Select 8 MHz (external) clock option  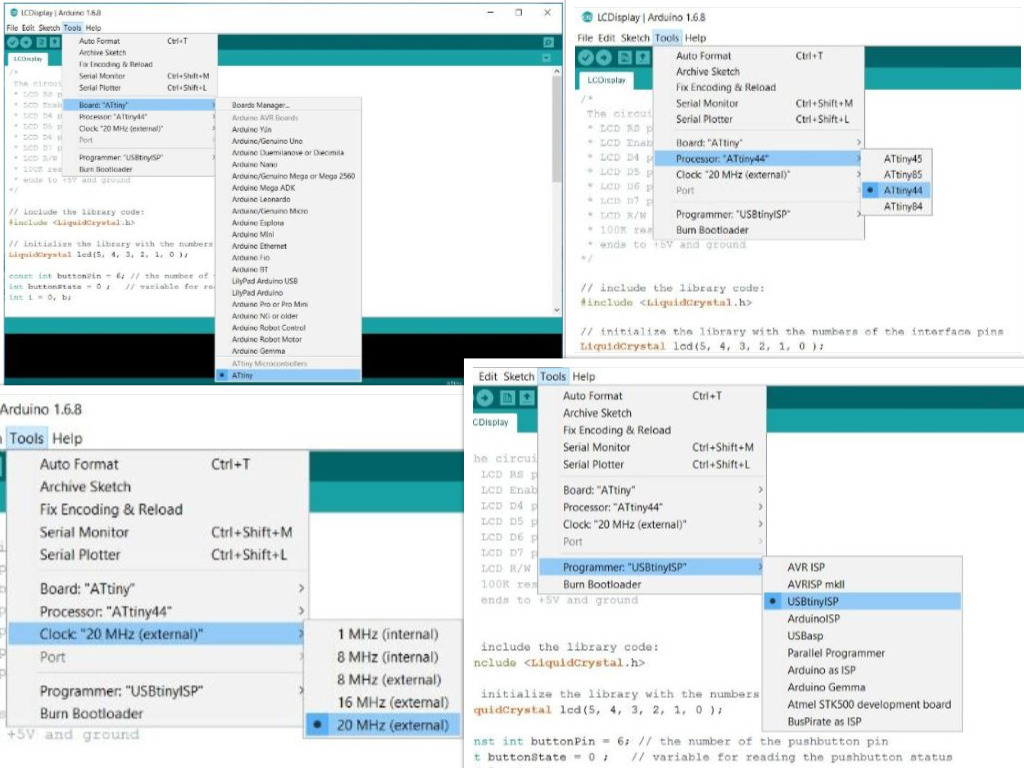[384, 680]
